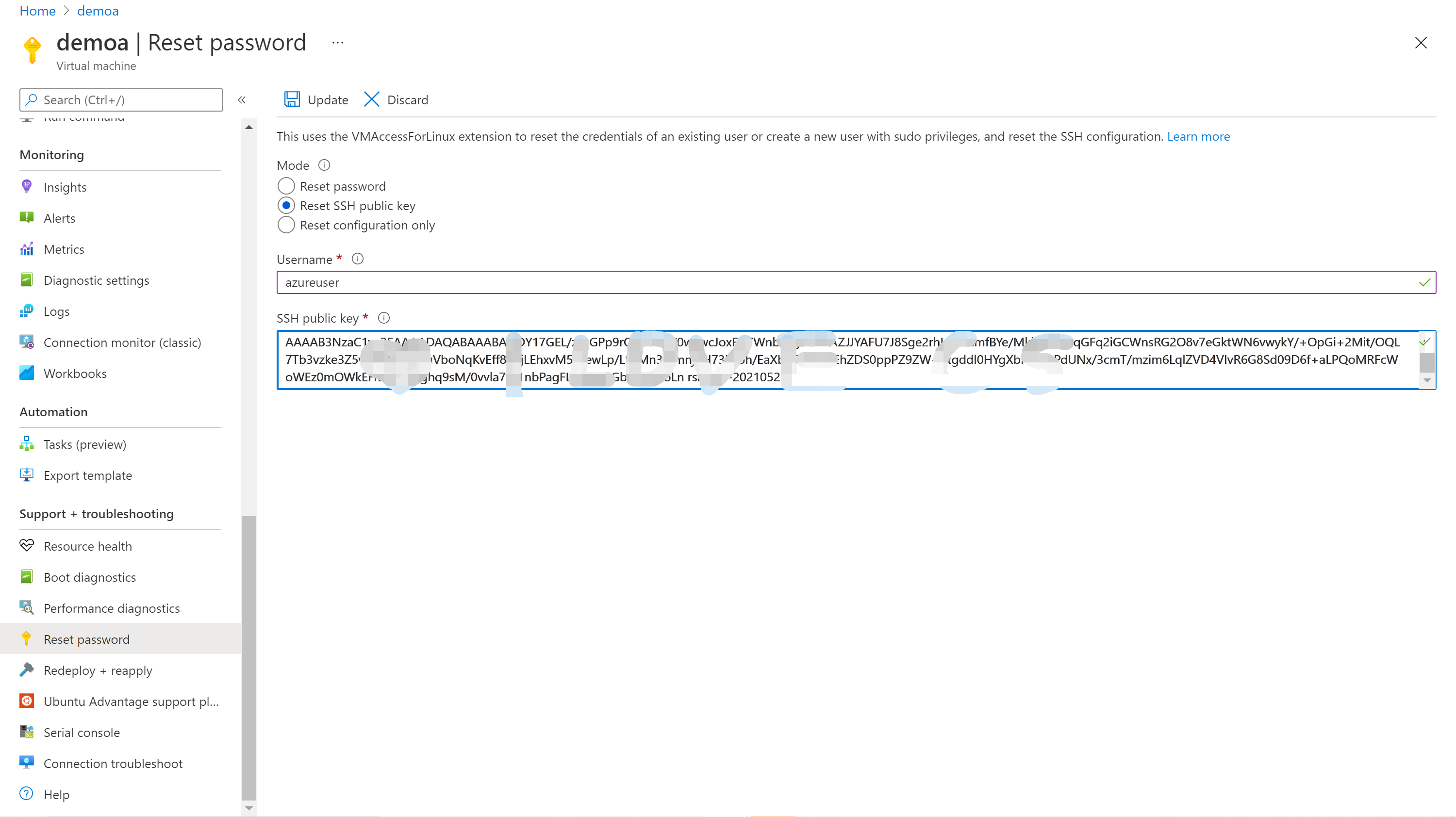Focus the Search (Ctrl+/) input field

pos(121,100)
